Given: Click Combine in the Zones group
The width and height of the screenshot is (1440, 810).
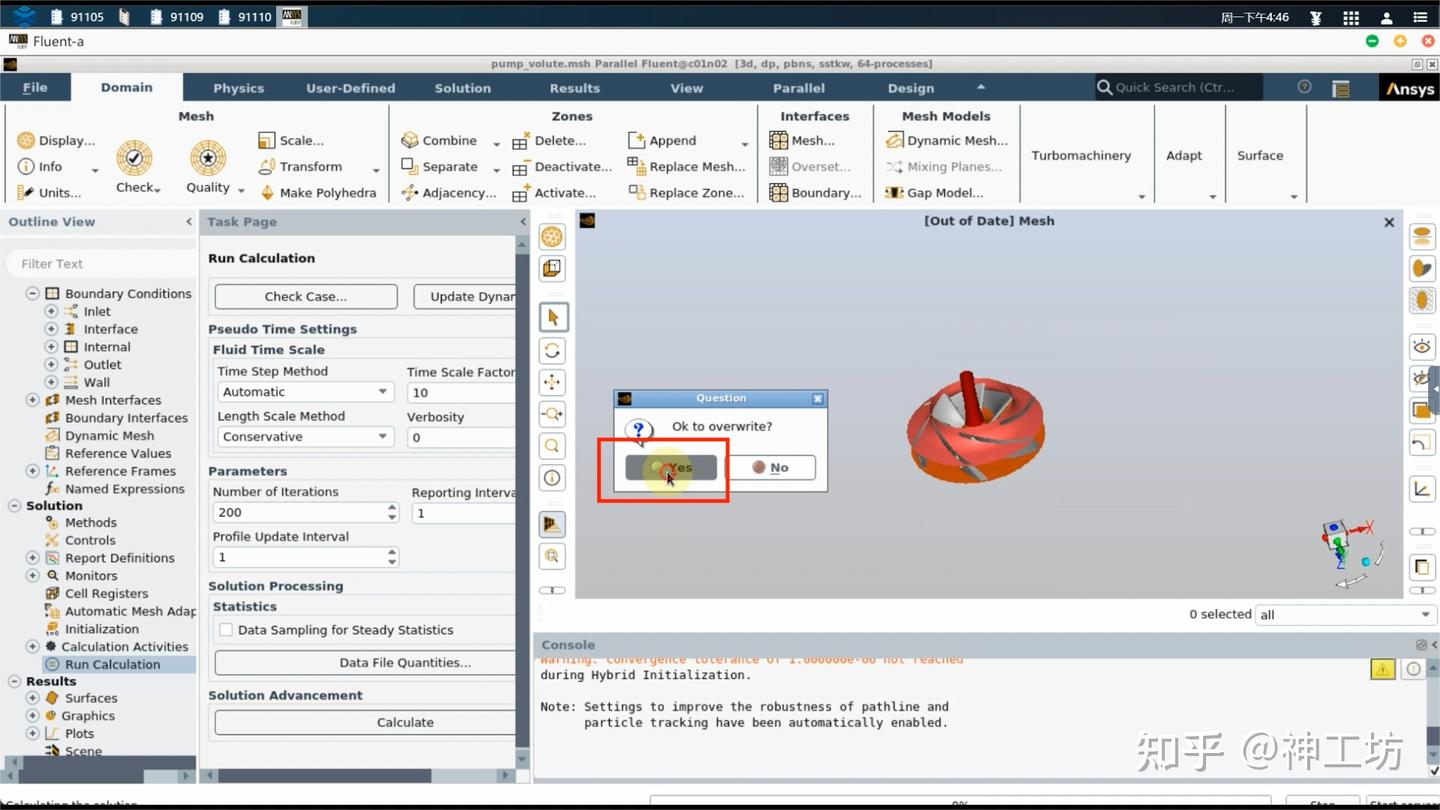Looking at the screenshot, I should pos(439,141).
